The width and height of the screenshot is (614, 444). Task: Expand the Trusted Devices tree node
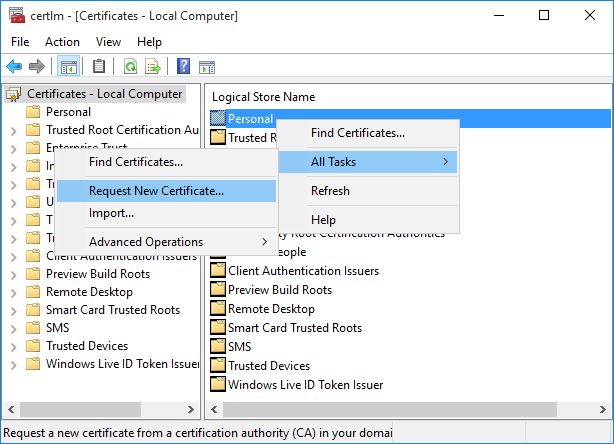point(13,346)
